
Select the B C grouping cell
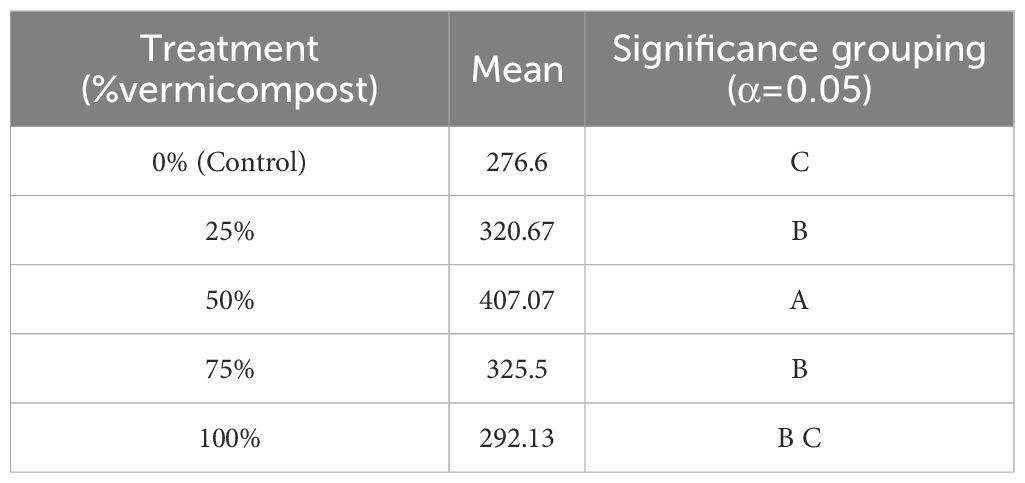click(799, 438)
